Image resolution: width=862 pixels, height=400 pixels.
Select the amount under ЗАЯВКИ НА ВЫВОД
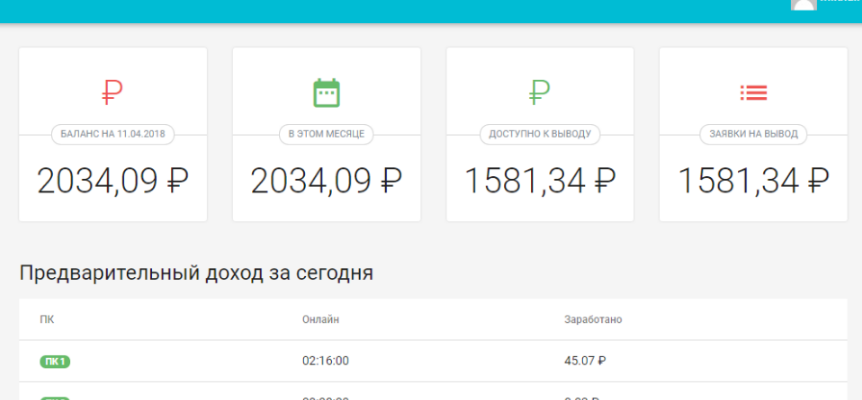coord(753,181)
